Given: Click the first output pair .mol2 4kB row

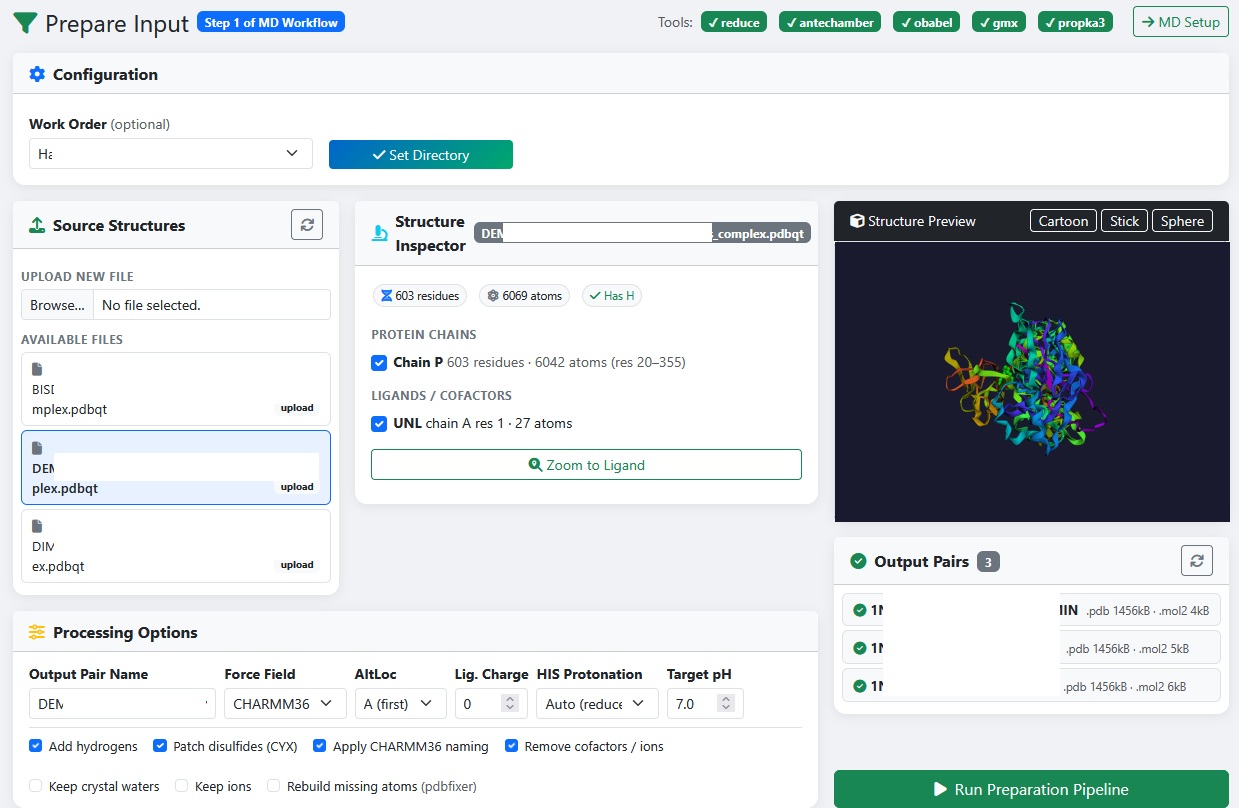Looking at the screenshot, I should 1031,610.
